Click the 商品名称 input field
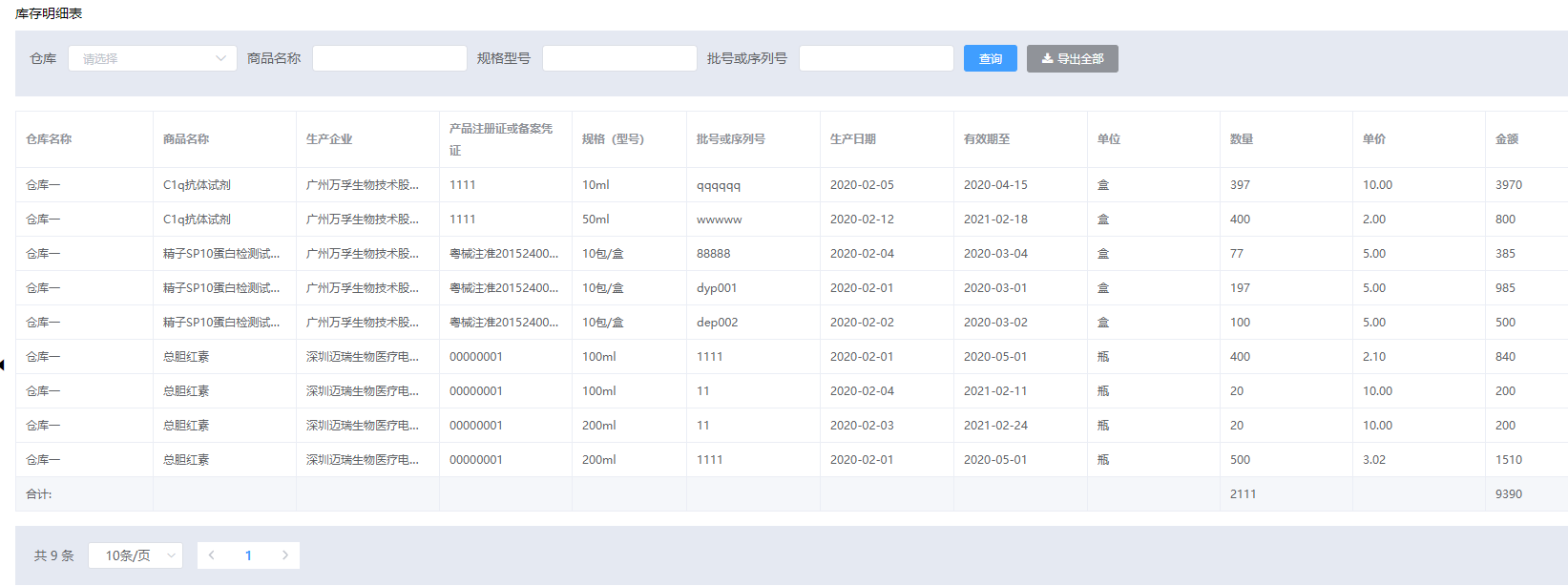The image size is (1568, 586). pos(389,58)
